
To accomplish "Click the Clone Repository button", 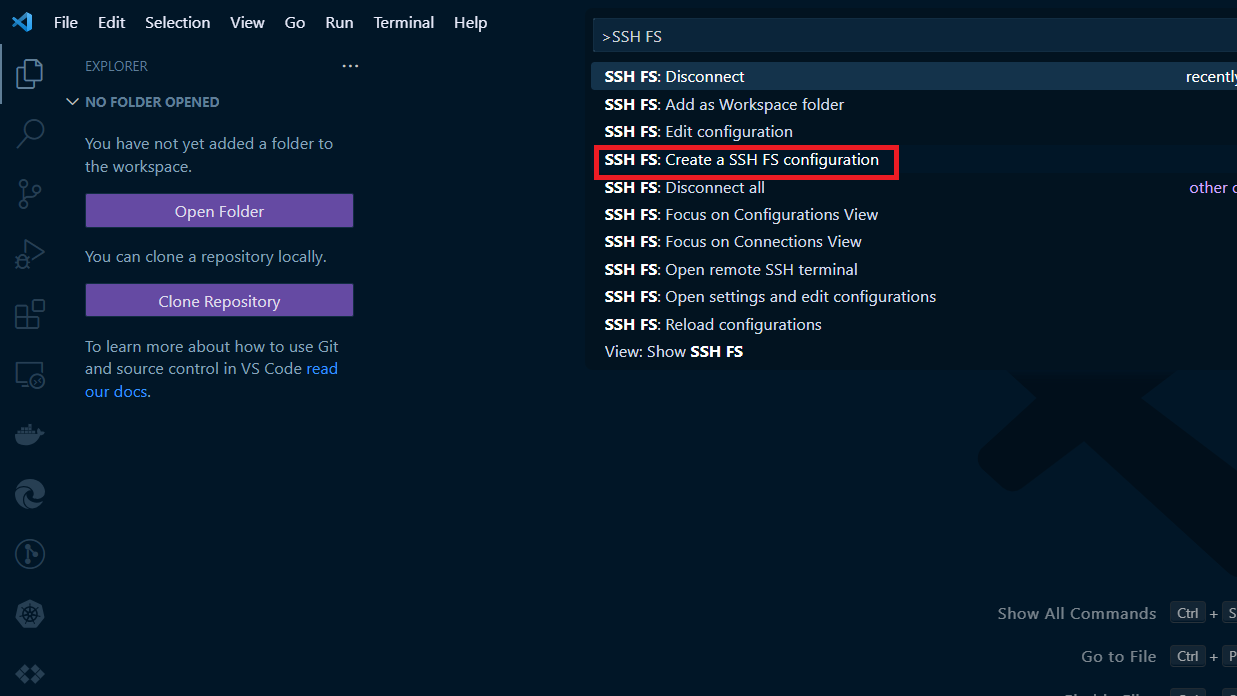I will (219, 301).
